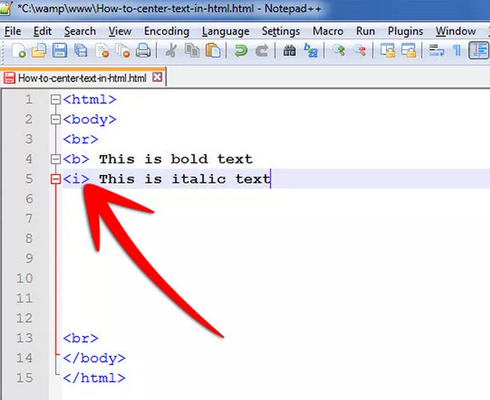Click the Save All icon
Screen dimensions: 490x400
tap(80, 51)
